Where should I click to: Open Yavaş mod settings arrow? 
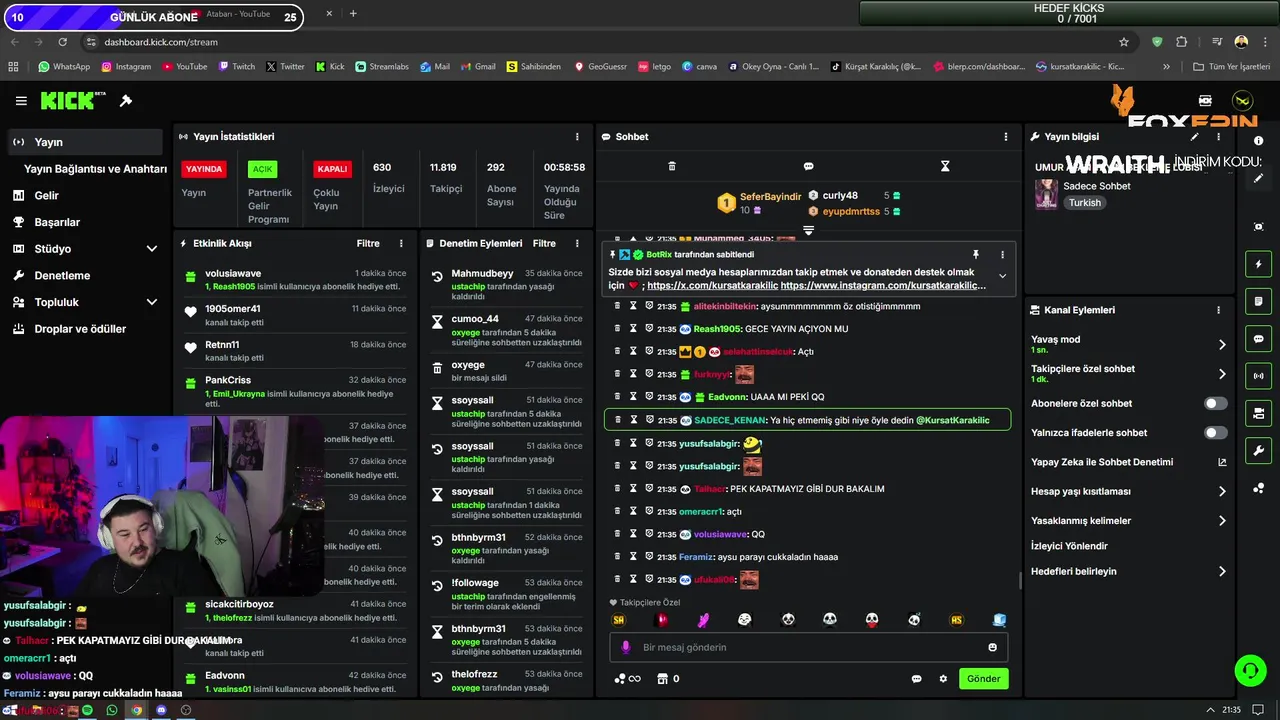(x=1221, y=345)
